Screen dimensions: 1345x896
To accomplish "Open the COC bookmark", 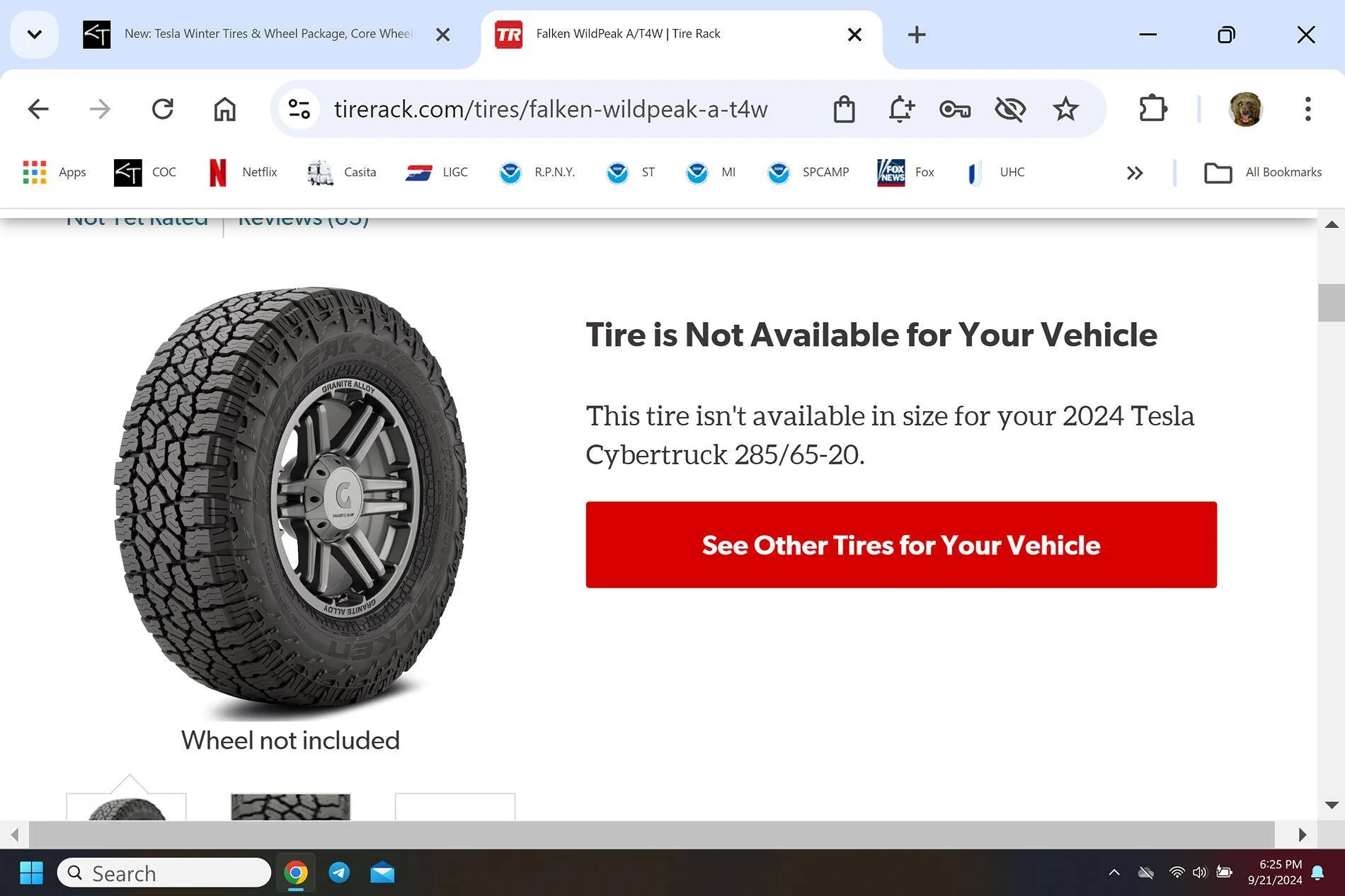I will click(145, 172).
